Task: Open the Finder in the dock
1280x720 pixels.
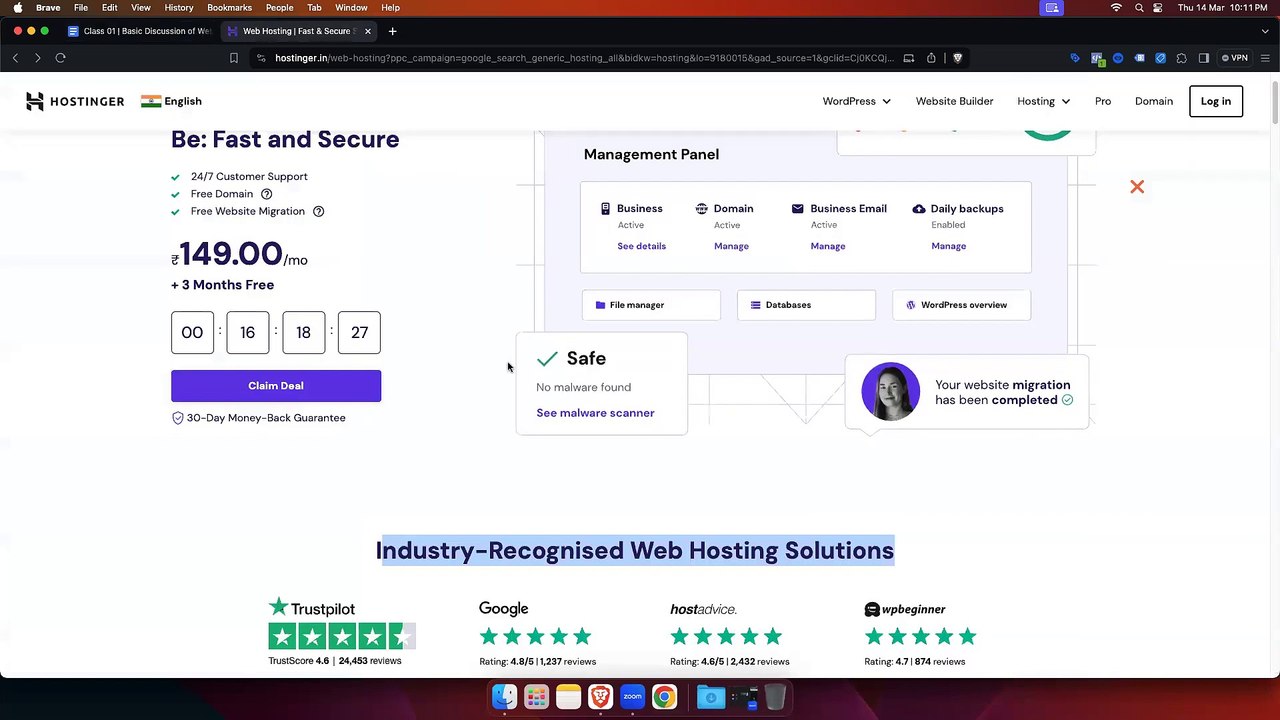Action: click(x=504, y=697)
